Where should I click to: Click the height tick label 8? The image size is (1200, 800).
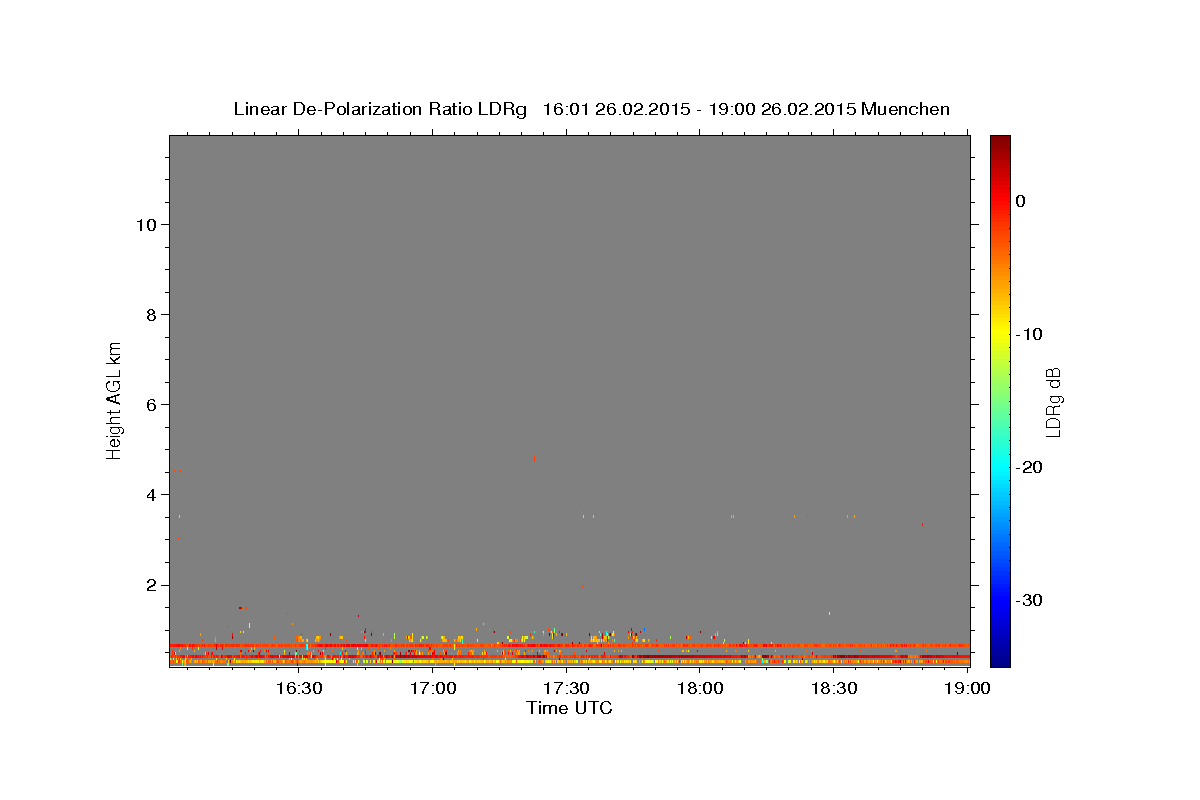pyautogui.click(x=150, y=314)
